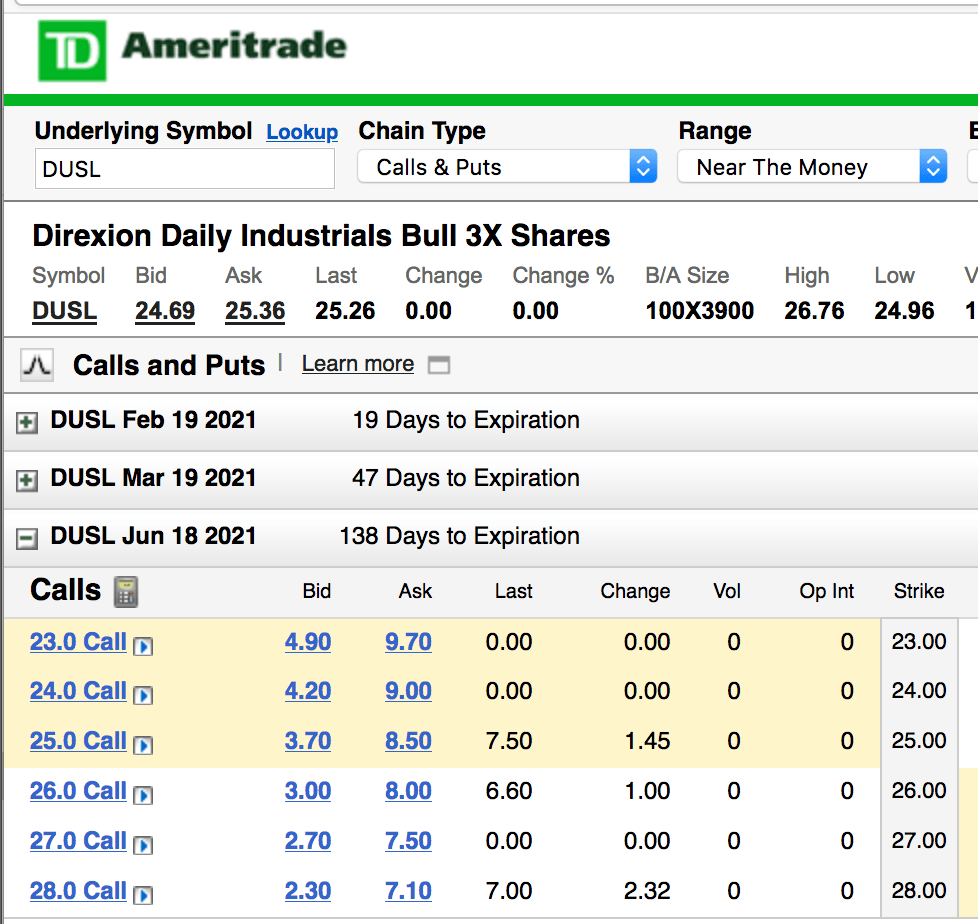Click the underlying bid price 24.69
Image resolution: width=978 pixels, height=924 pixels.
tap(165, 311)
